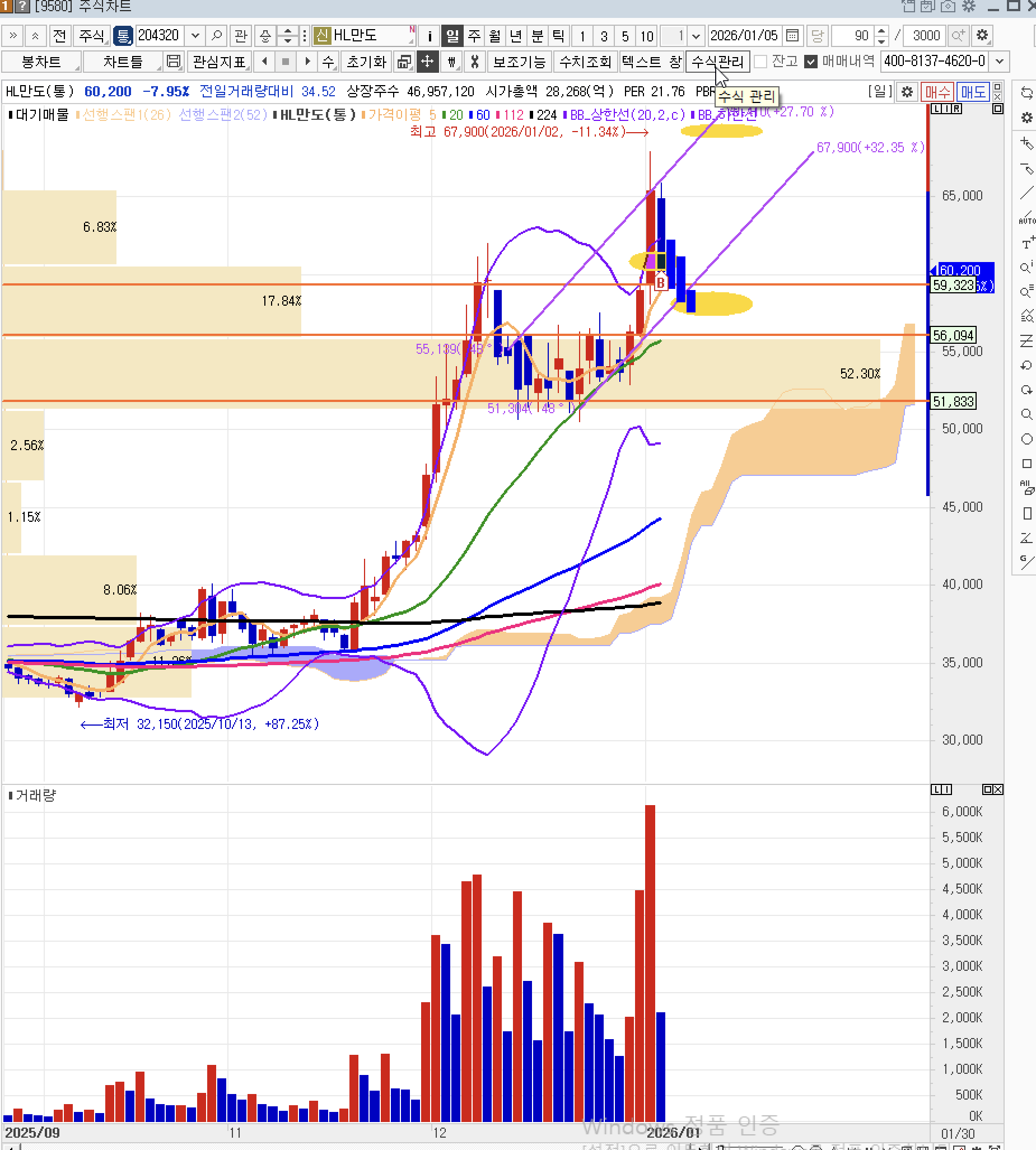This screenshot has height=1150, width=1036.
Task: Open the 보조기능 menu
Action: (519, 62)
